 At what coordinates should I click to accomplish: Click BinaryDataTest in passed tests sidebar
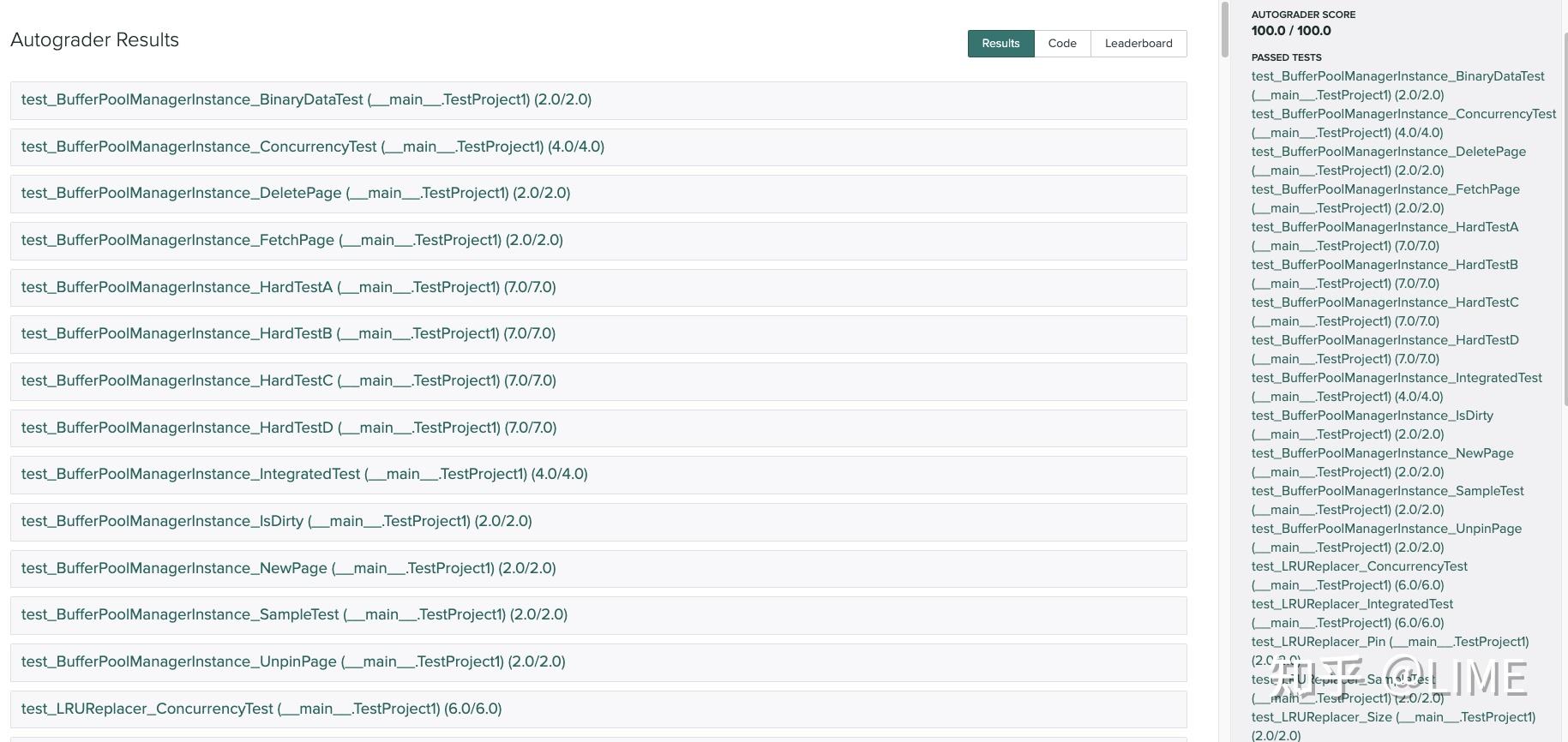tap(1397, 86)
